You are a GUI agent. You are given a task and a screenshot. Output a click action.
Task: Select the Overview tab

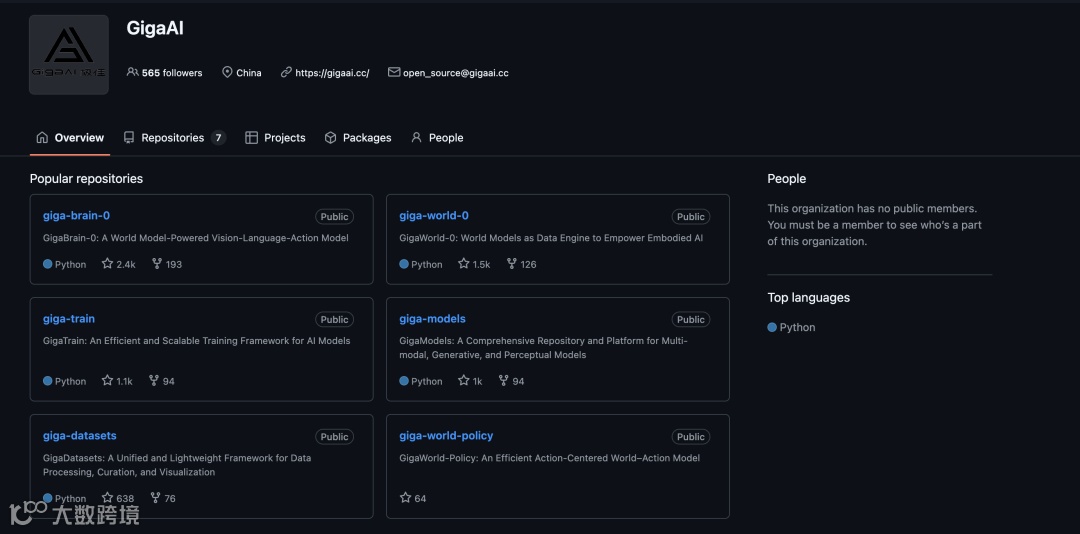pos(70,138)
